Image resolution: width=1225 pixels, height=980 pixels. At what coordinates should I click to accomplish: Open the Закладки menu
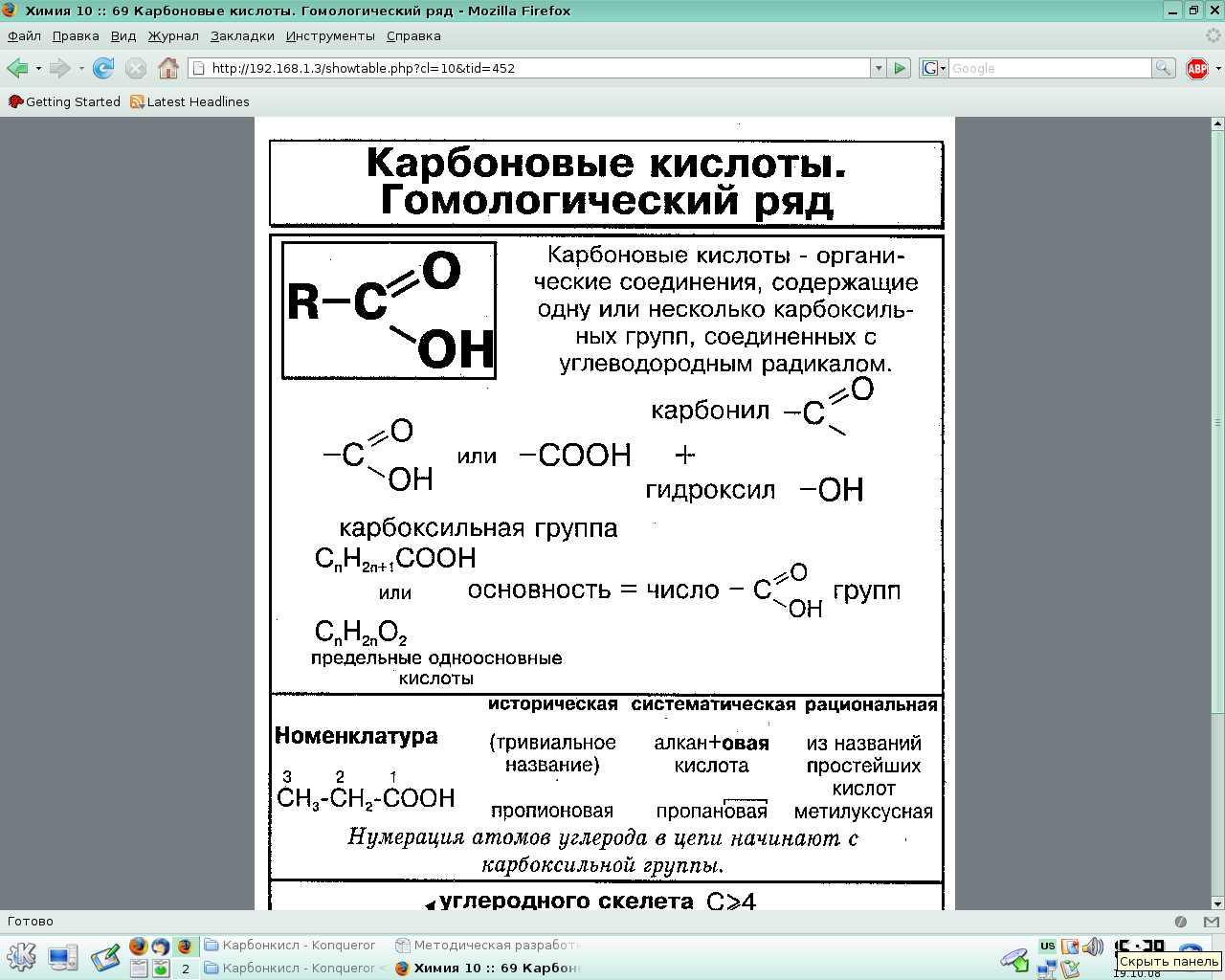tap(242, 35)
